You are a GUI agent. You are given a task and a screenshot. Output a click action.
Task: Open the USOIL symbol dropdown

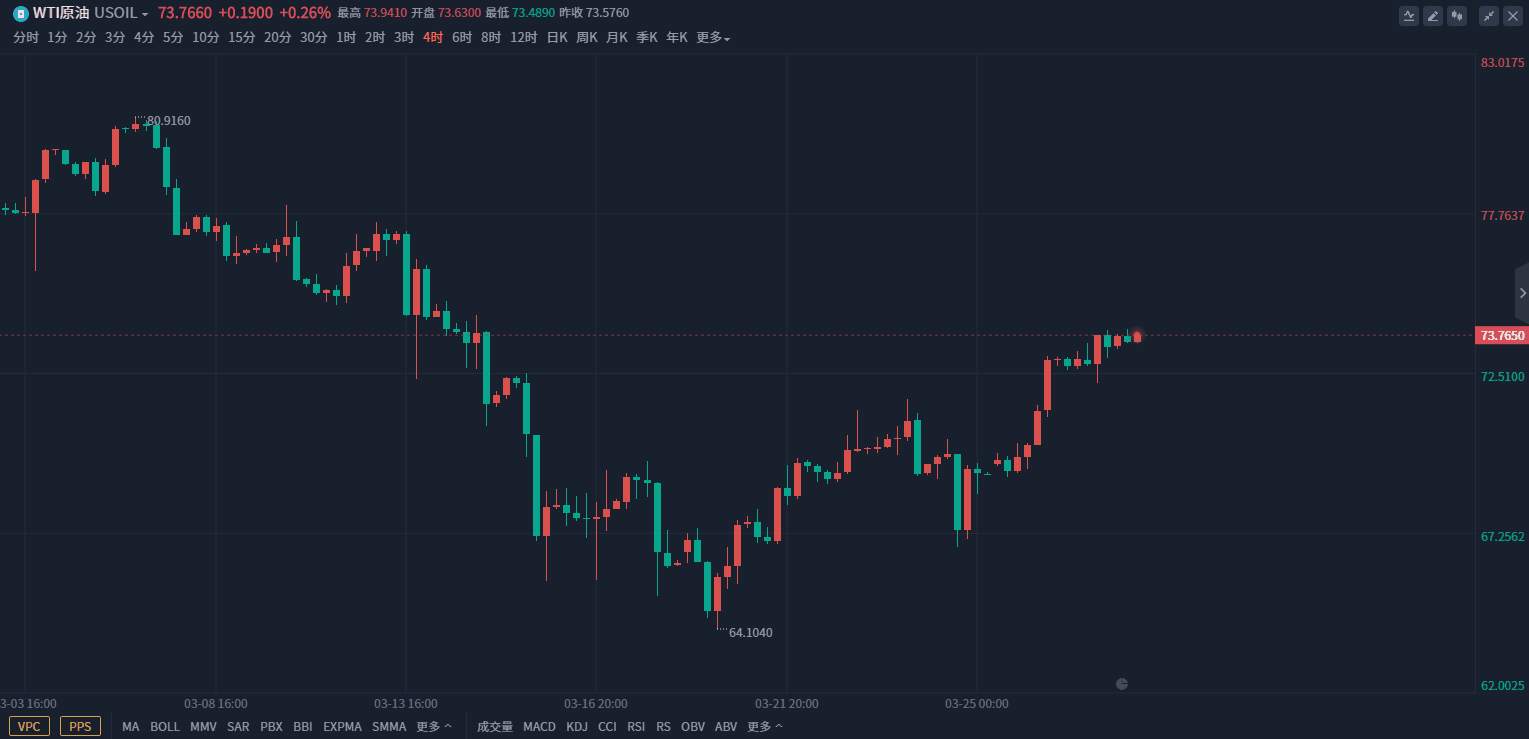tap(121, 13)
